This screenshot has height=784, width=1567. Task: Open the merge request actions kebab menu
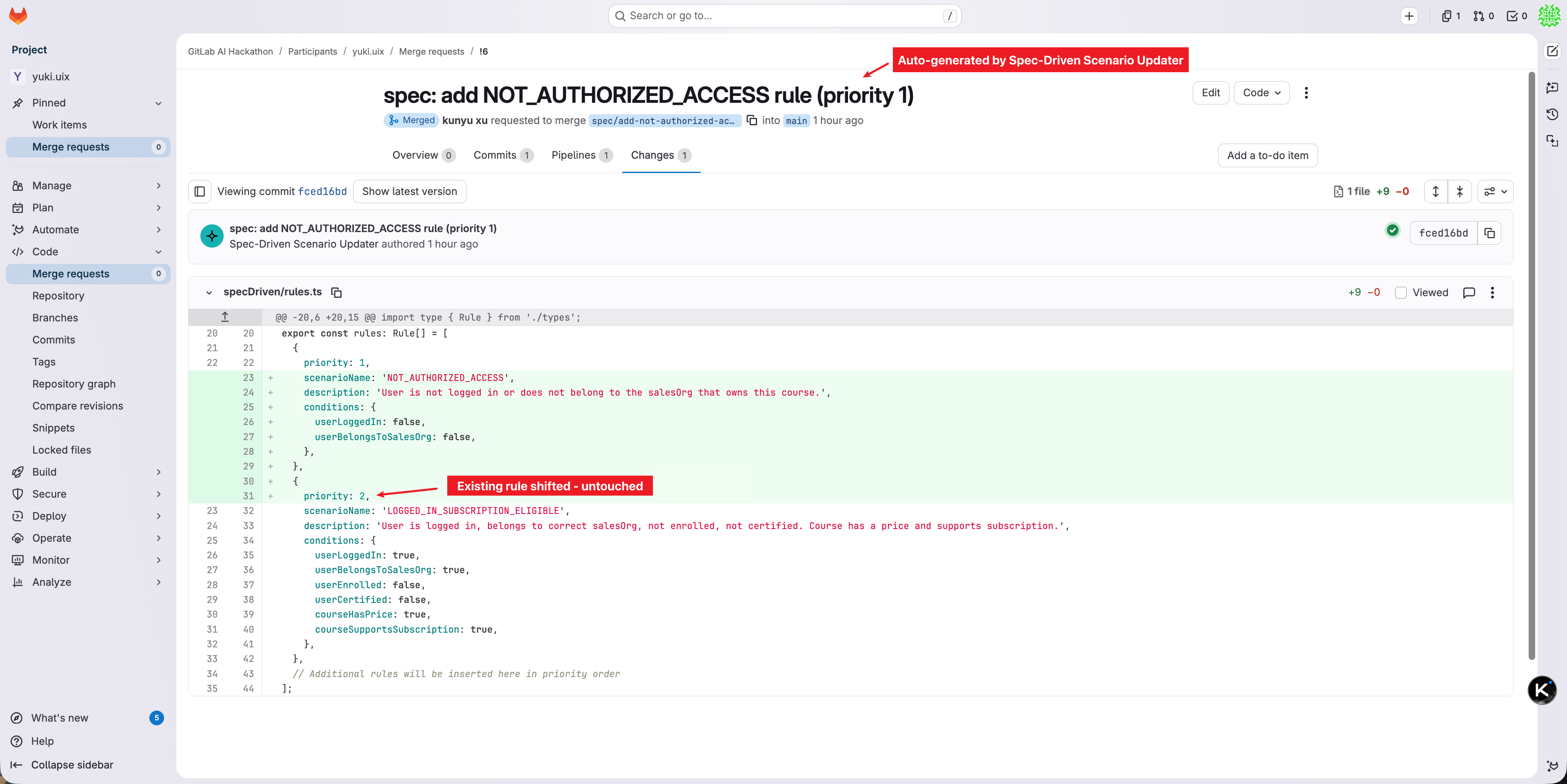pyautogui.click(x=1306, y=93)
